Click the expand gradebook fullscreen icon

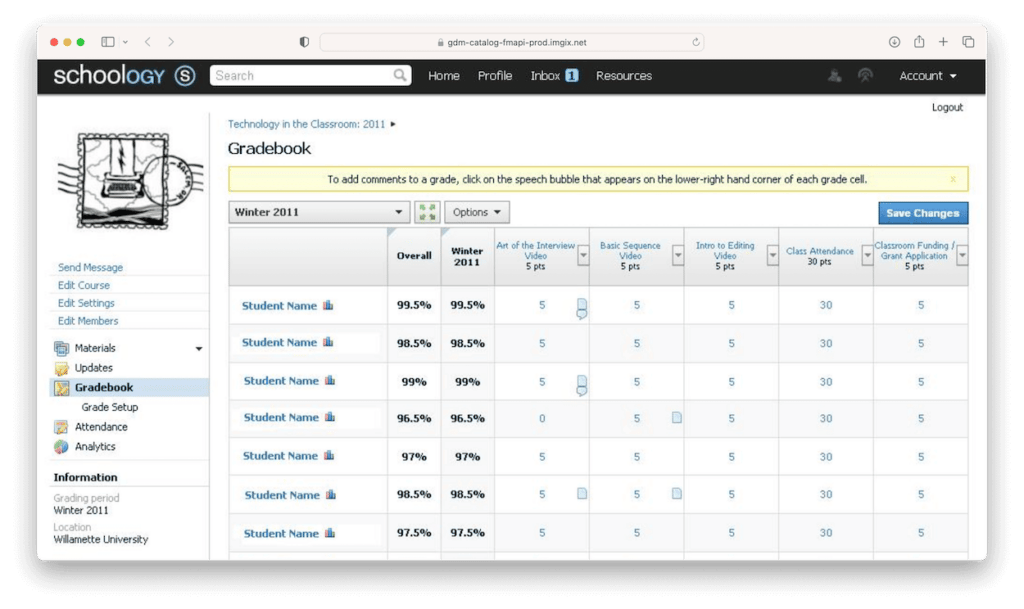pos(427,212)
